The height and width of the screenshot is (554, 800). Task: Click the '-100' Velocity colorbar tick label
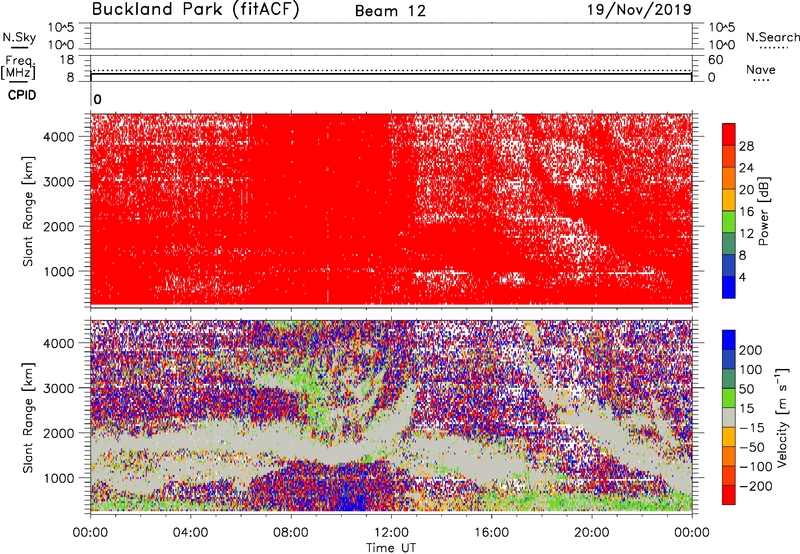[755, 466]
